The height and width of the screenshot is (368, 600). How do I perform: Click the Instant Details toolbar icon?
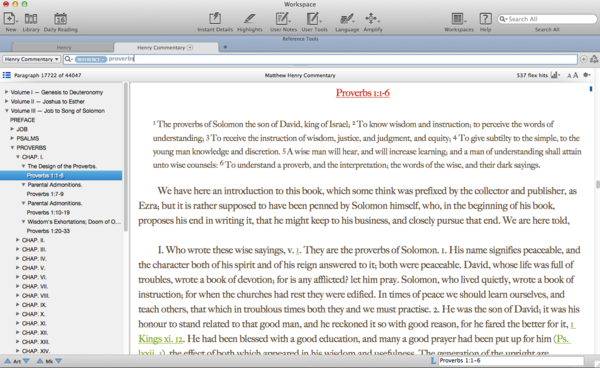click(x=215, y=18)
